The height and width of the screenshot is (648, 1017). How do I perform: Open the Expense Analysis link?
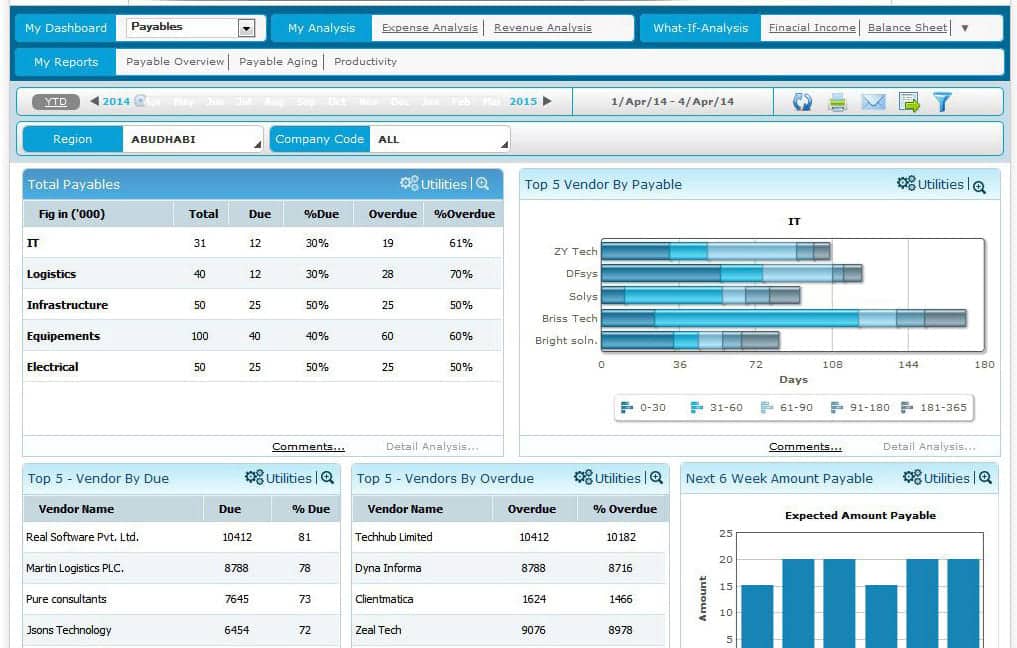click(x=429, y=28)
